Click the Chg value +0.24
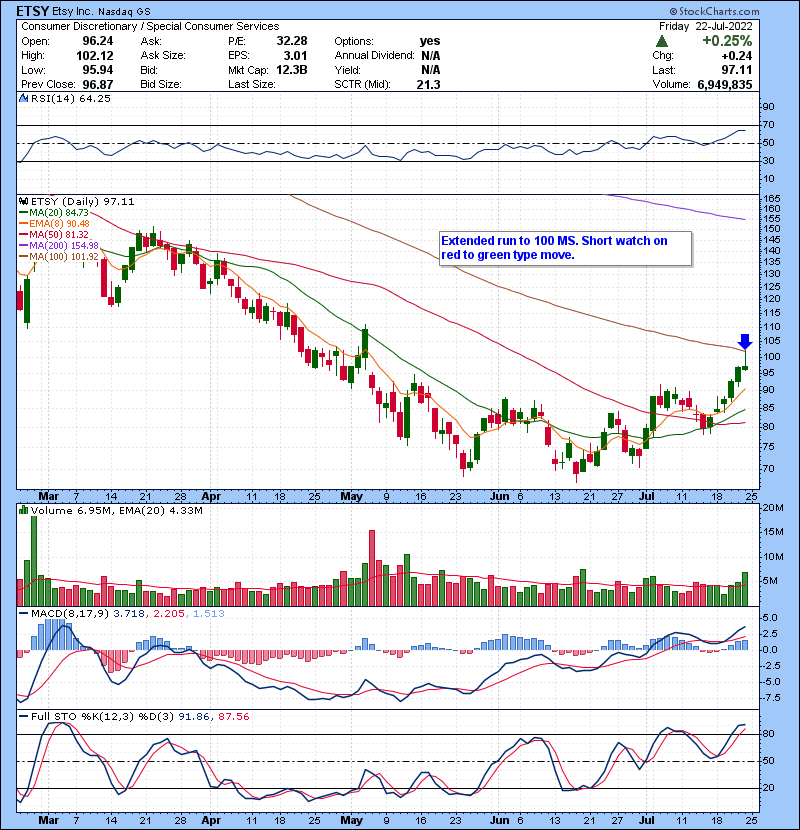800x830 pixels. tap(736, 56)
